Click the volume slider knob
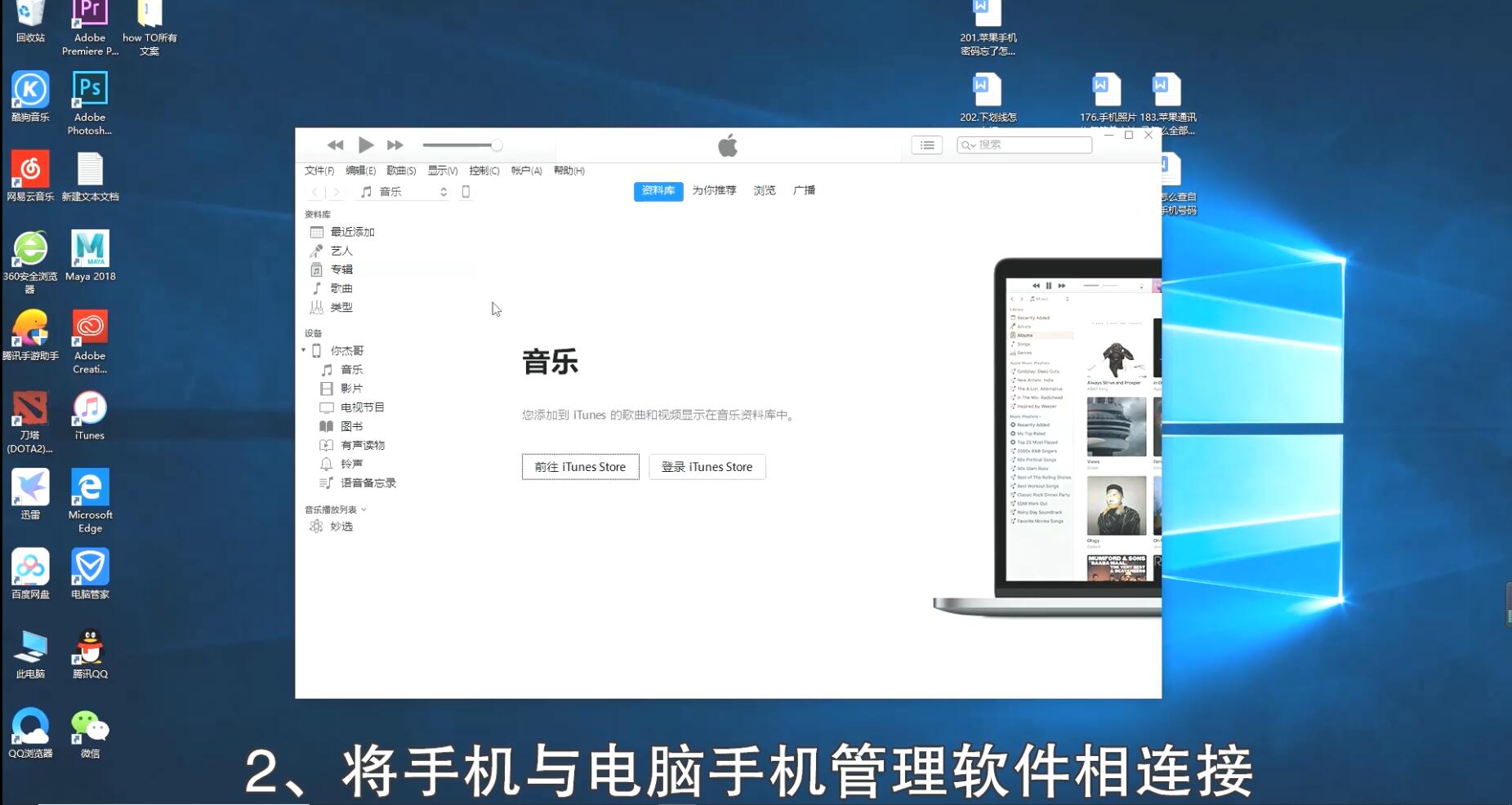The width and height of the screenshot is (1512, 805). (x=496, y=145)
